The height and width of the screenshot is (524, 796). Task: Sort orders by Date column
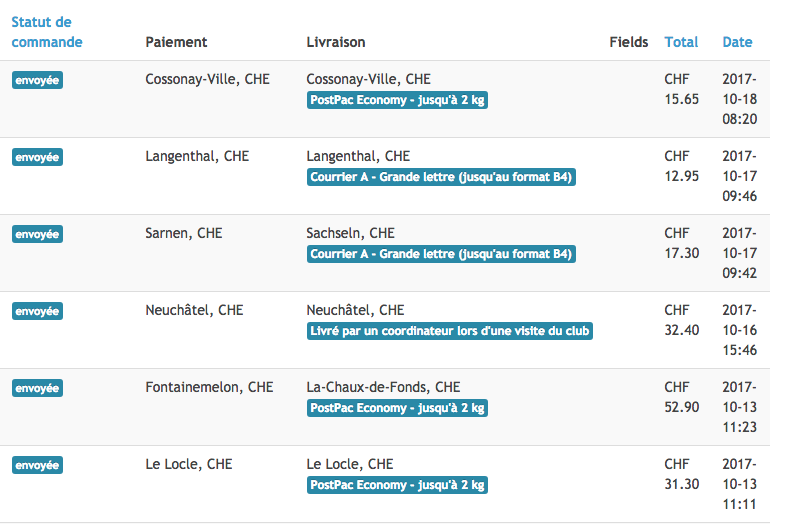point(737,42)
